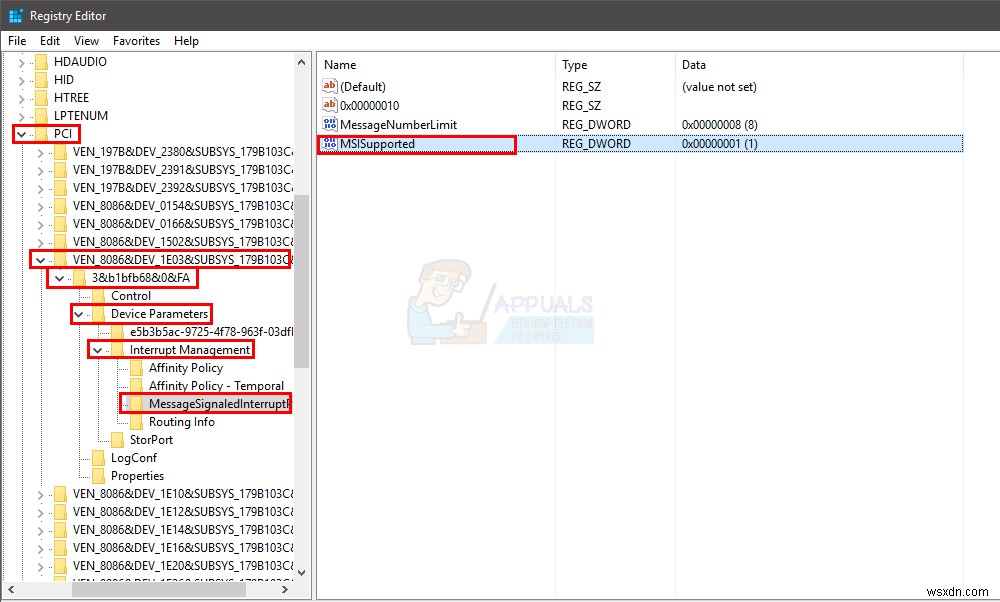
Task: Select the MessageSignaledInterruptProperties key
Action: (x=219, y=404)
